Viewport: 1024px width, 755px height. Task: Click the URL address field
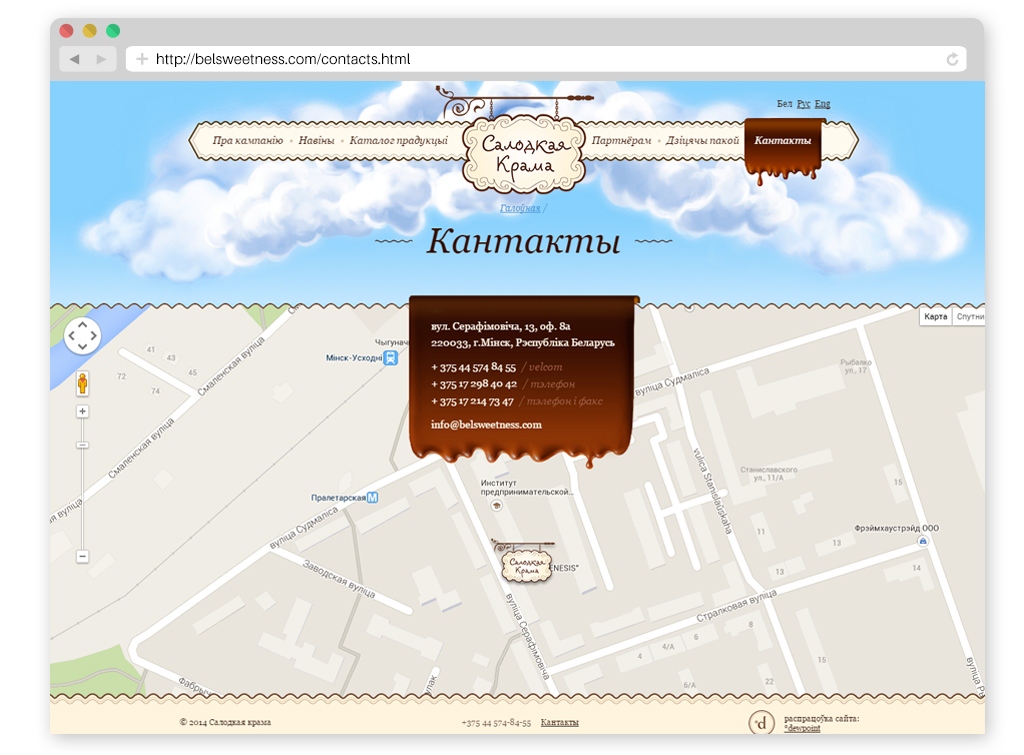click(x=545, y=59)
